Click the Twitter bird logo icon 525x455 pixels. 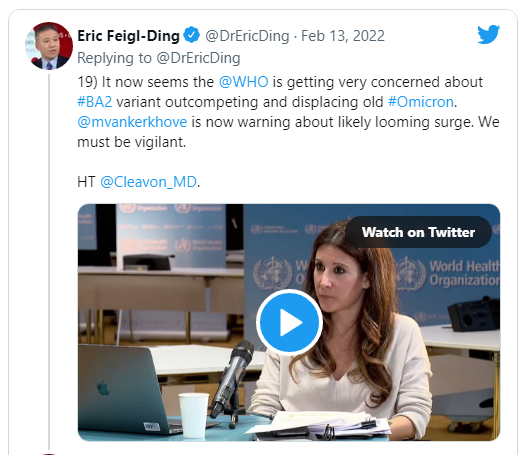coord(489,34)
